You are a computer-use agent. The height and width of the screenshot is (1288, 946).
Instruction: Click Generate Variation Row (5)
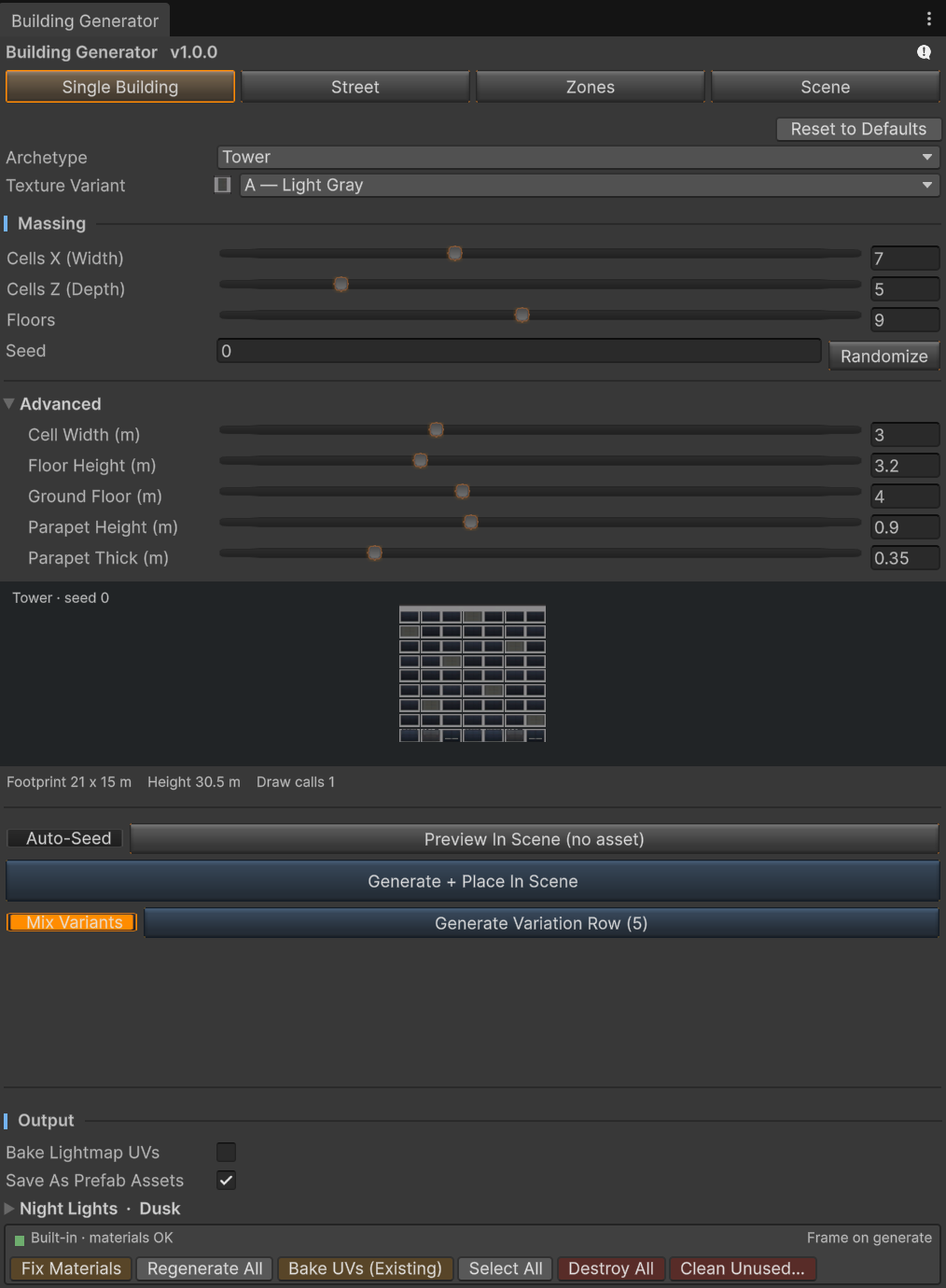pyautogui.click(x=541, y=923)
